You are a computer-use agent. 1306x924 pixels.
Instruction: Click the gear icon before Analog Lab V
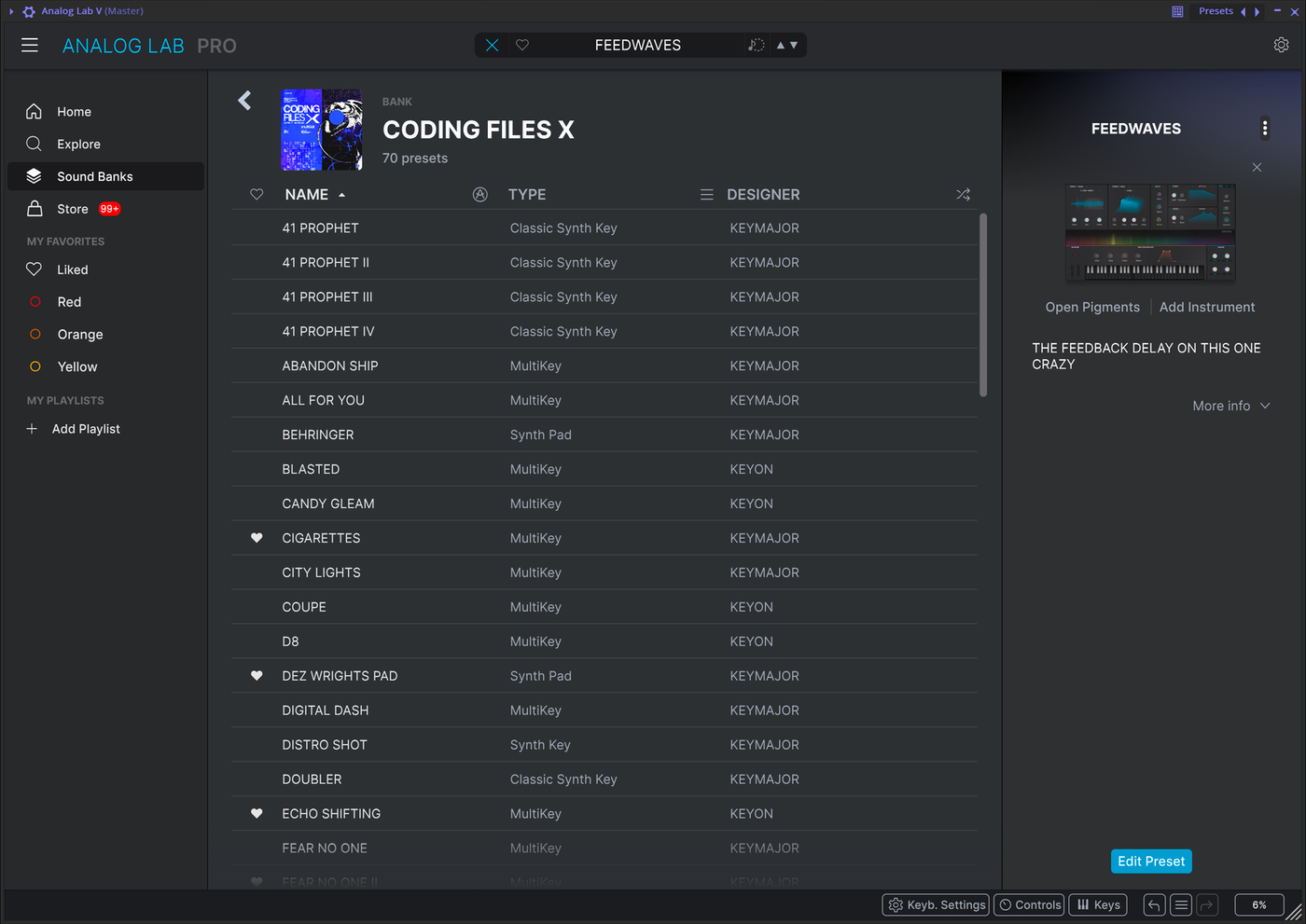(29, 11)
